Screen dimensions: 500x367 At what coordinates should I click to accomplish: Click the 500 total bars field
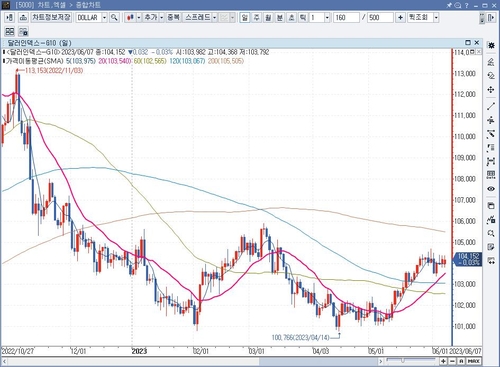(380, 18)
